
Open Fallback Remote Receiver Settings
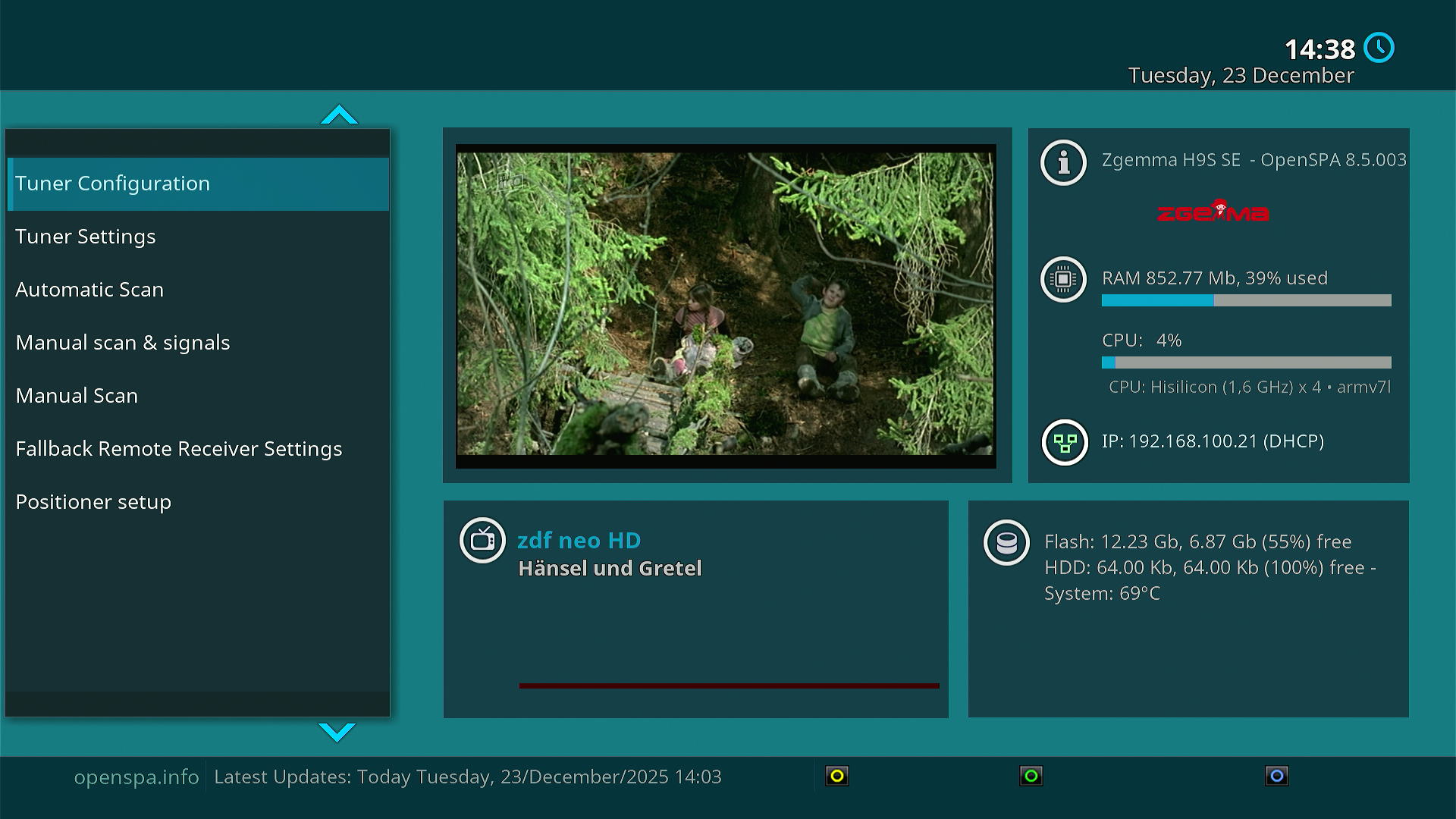(x=198, y=449)
